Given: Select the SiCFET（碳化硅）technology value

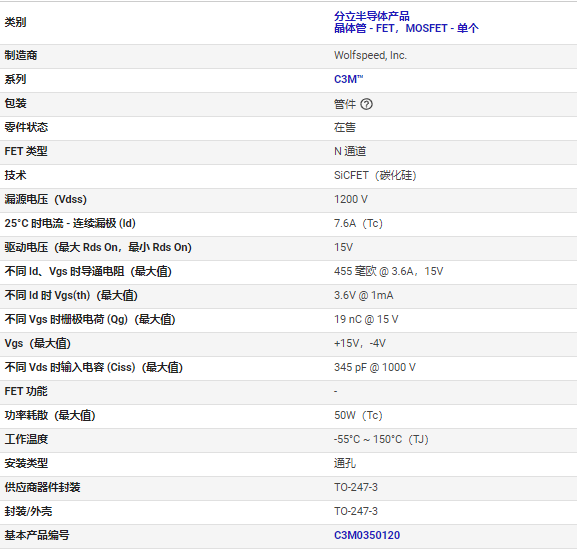Looking at the screenshot, I should click(375, 175).
